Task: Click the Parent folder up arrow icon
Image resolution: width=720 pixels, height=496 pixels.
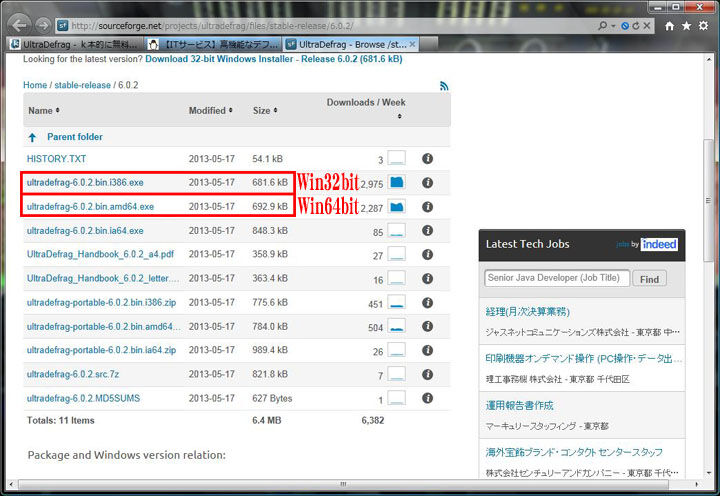Action: 32,137
